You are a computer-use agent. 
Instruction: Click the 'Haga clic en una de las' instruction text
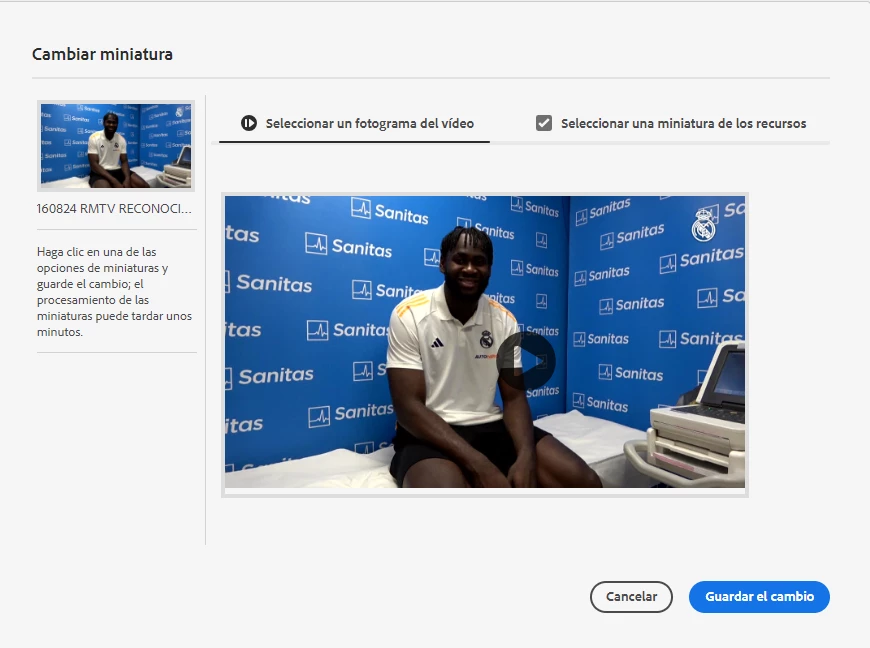pyautogui.click(x=114, y=292)
